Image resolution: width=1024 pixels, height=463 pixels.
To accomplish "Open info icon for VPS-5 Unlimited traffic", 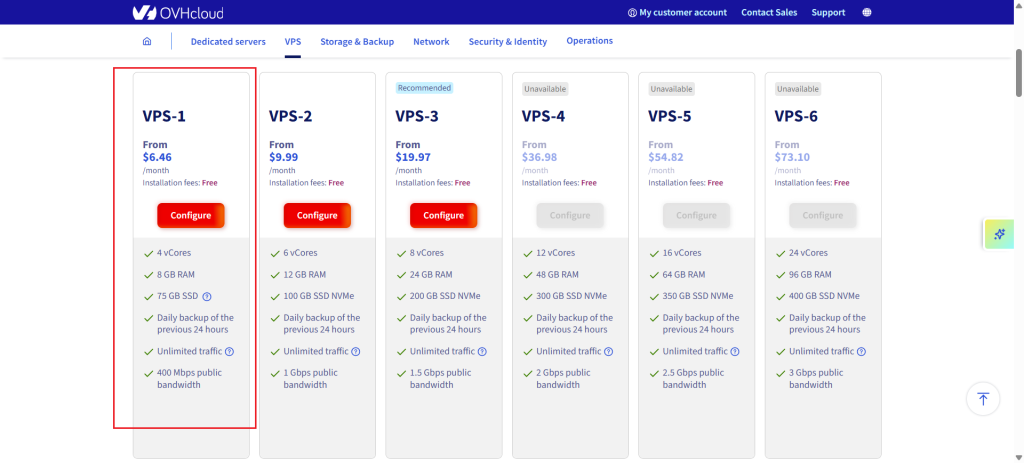I will tap(735, 351).
